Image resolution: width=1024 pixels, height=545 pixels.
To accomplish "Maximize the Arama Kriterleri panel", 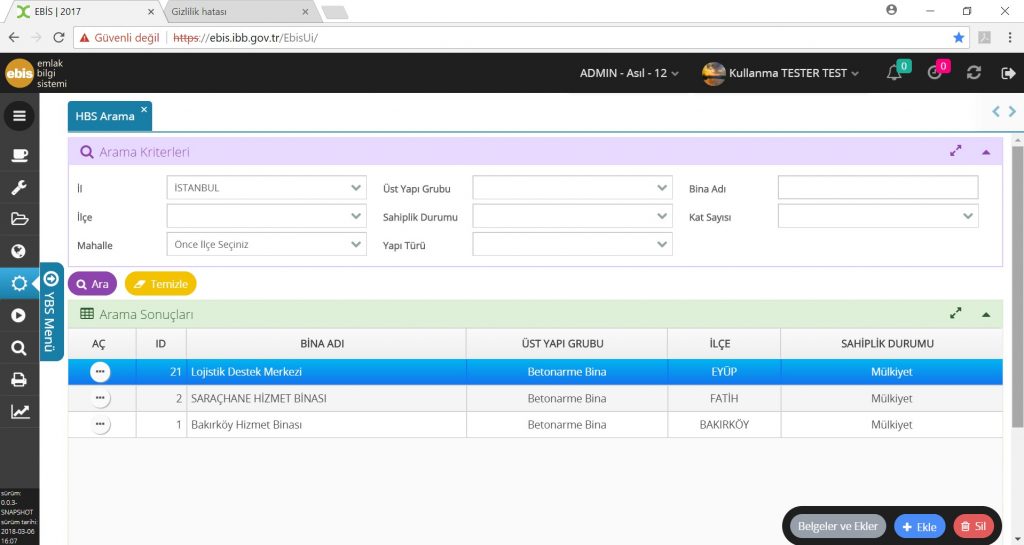I will 955,151.
